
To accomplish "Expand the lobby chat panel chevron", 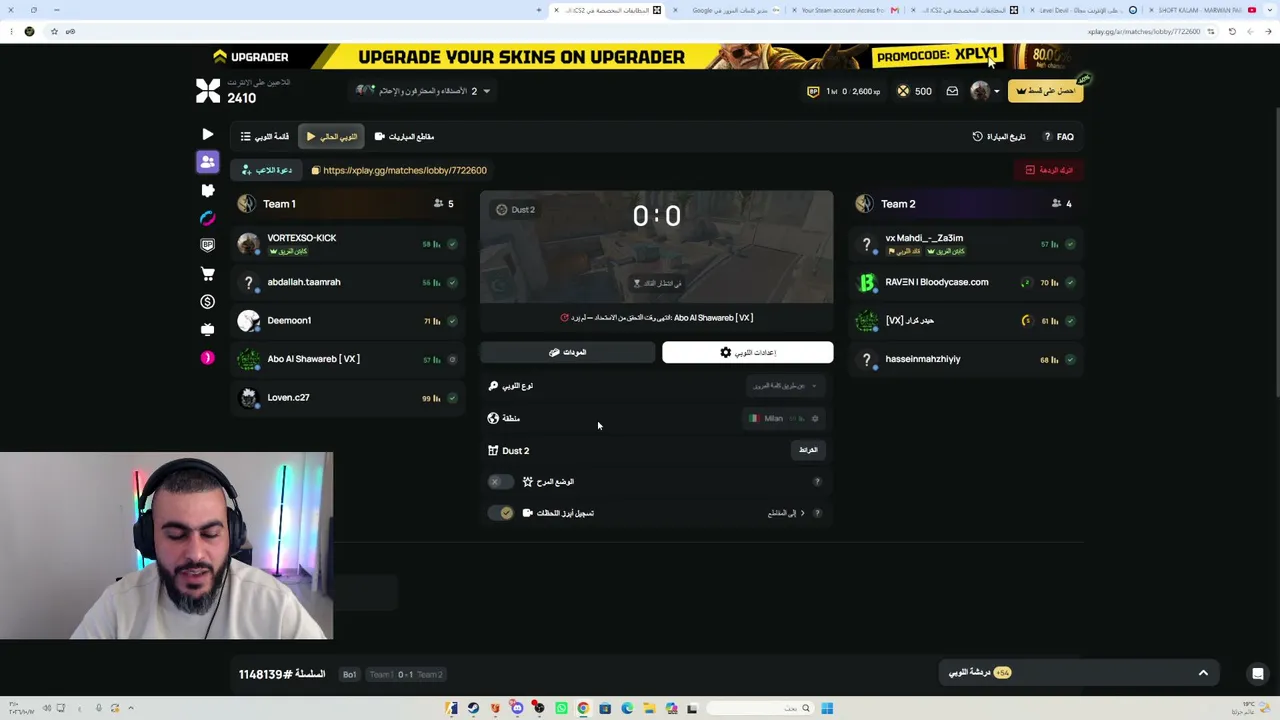I will pos(1203,673).
